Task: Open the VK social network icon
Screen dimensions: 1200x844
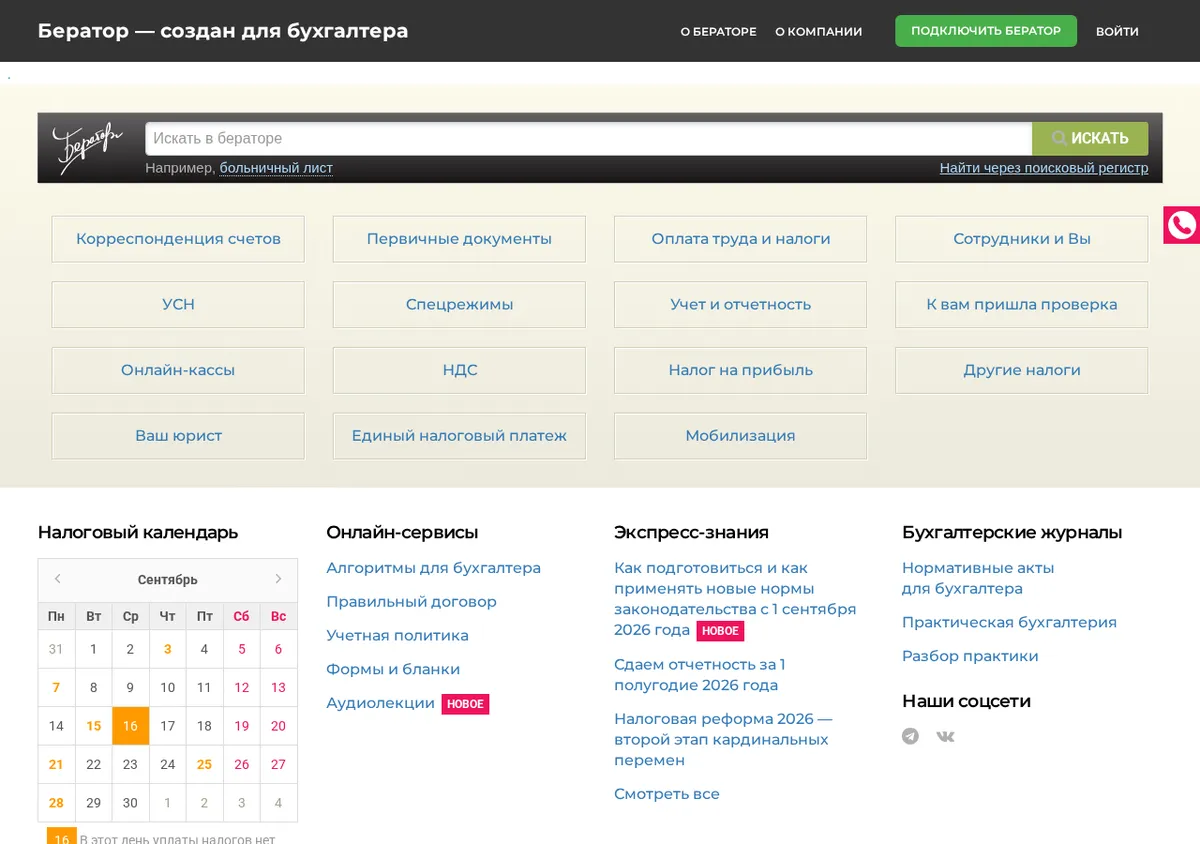Action: point(945,736)
